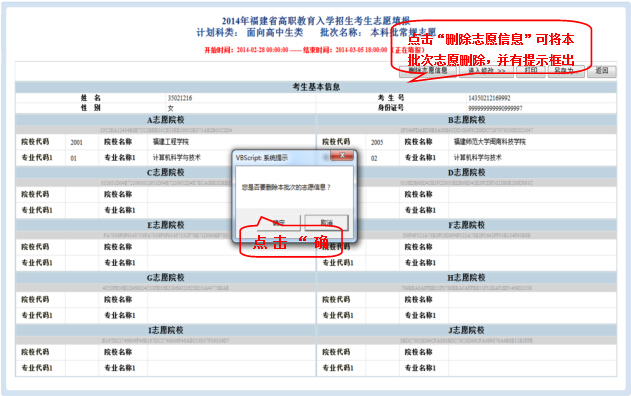Select A志愿 school name 福建工程学院
Screen dimensions: 631x396
point(171,142)
